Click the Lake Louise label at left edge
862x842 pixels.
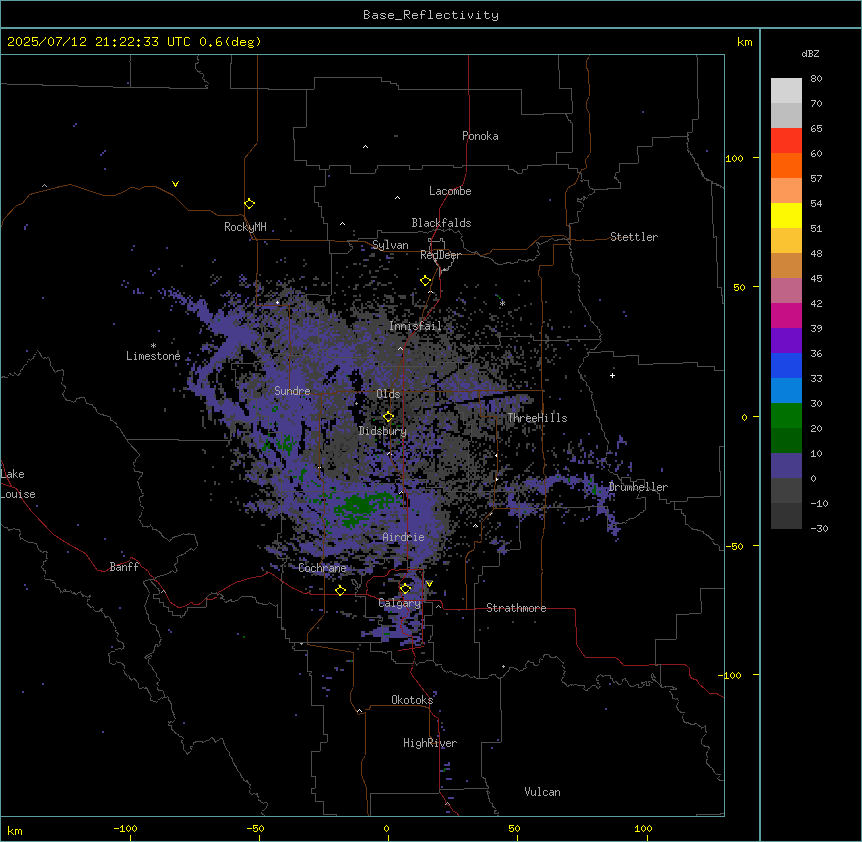coord(18,484)
